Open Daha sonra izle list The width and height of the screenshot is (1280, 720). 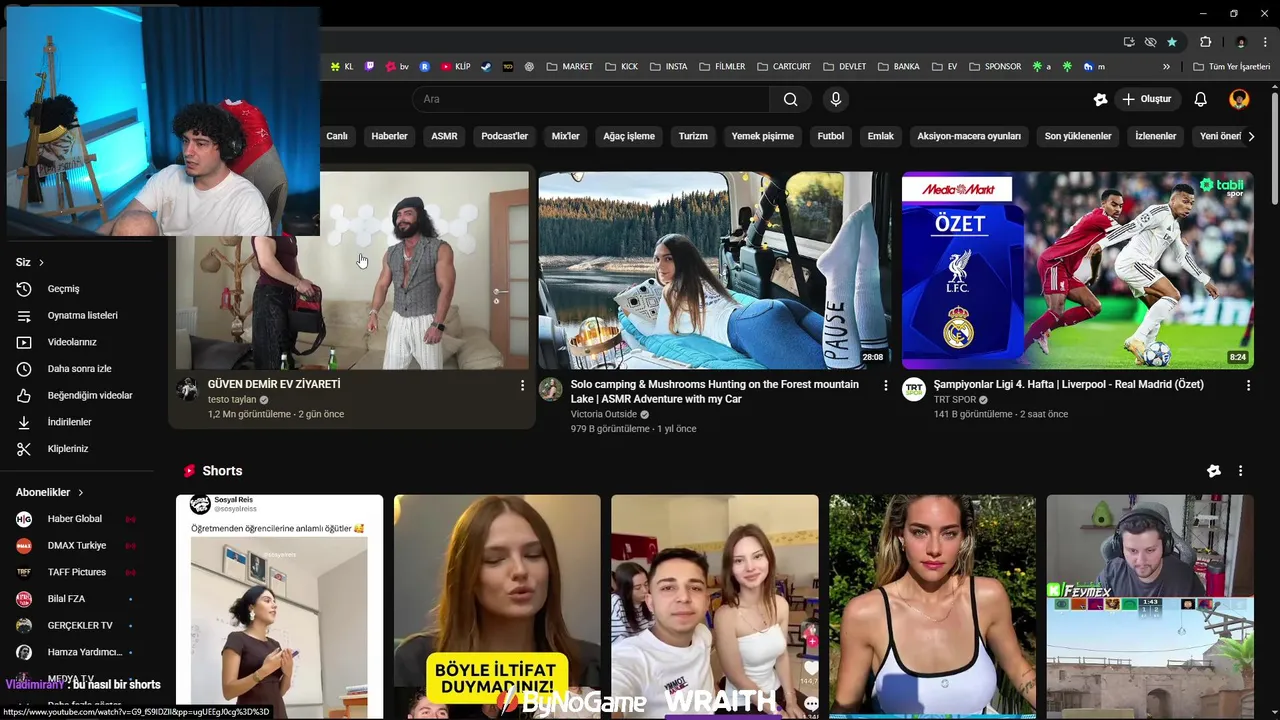(x=80, y=369)
